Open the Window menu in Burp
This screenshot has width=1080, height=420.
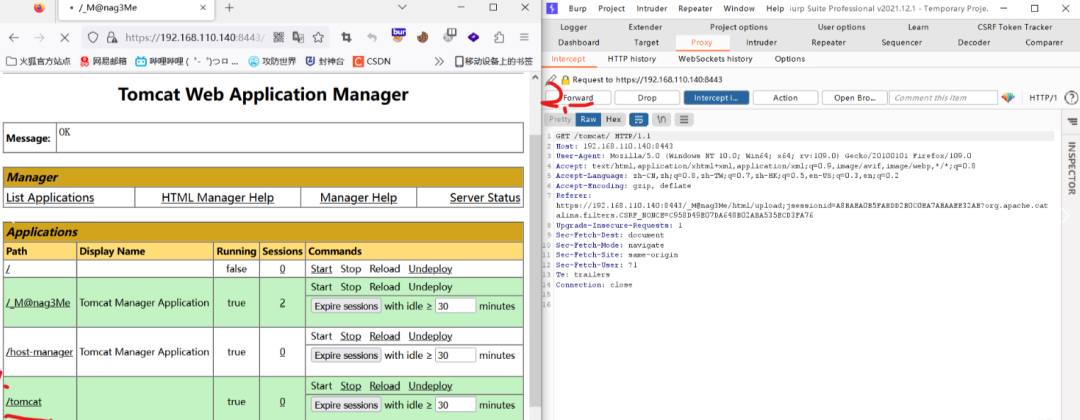pyautogui.click(x=738, y=8)
